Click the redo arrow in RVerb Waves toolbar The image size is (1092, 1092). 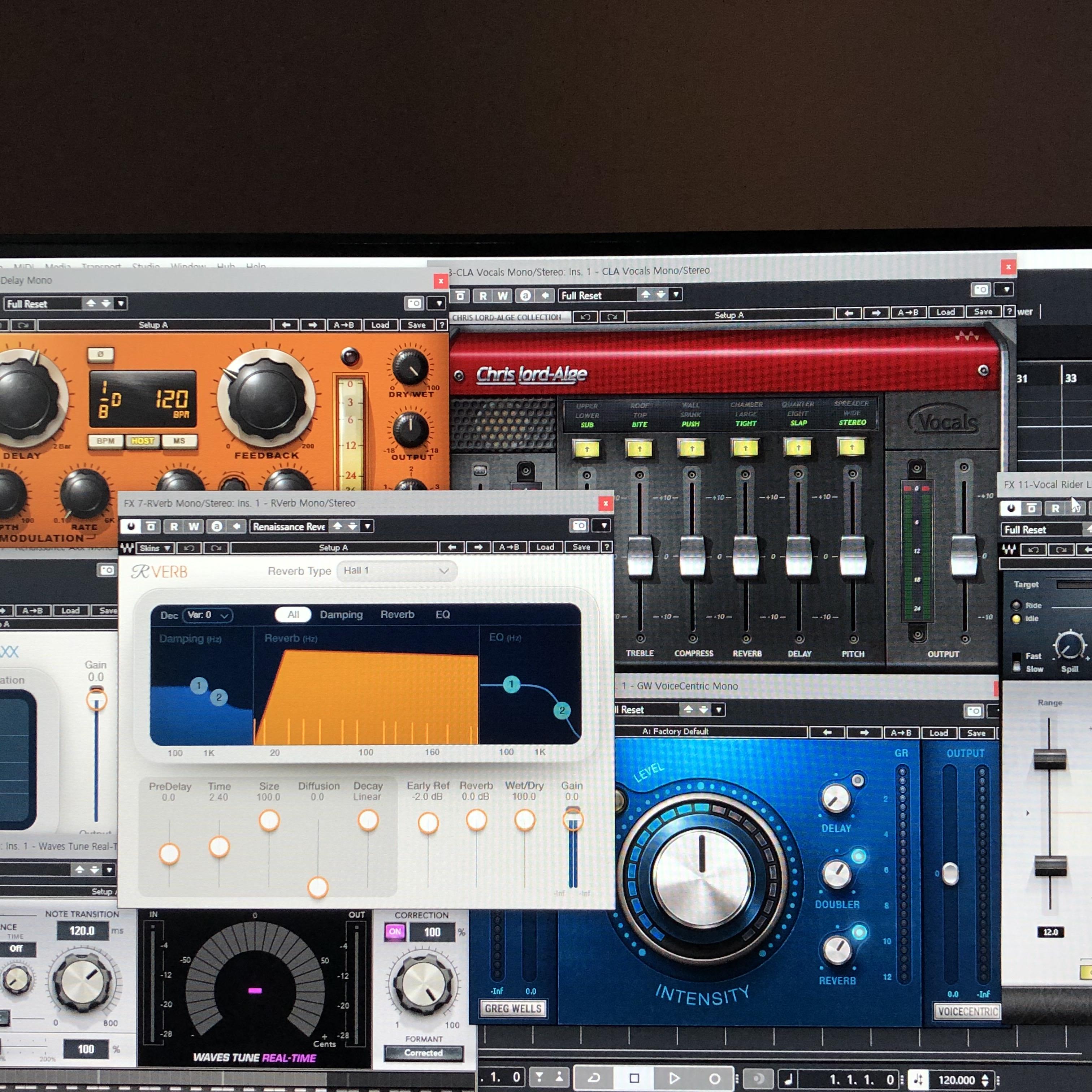click(x=216, y=548)
